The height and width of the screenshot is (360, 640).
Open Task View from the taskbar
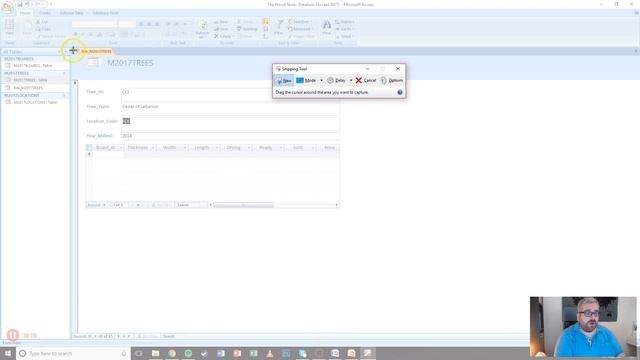click(139, 353)
